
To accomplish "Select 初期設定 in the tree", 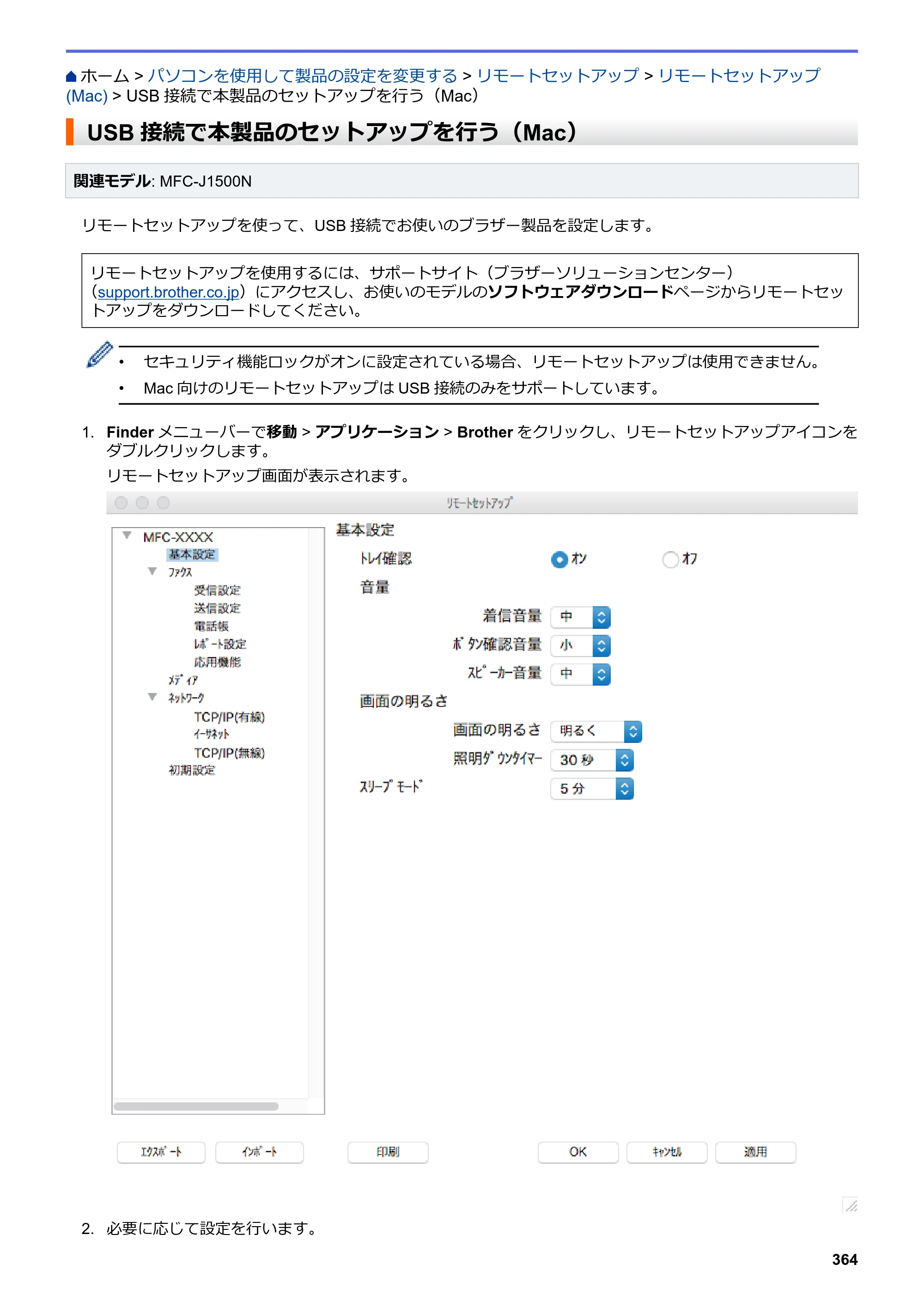I will click(x=192, y=770).
